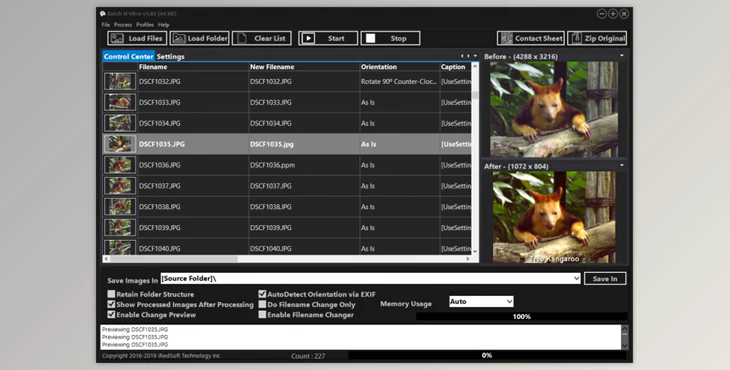Click the tab scroll right arrow
The width and height of the screenshot is (730, 370).
pos(468,56)
